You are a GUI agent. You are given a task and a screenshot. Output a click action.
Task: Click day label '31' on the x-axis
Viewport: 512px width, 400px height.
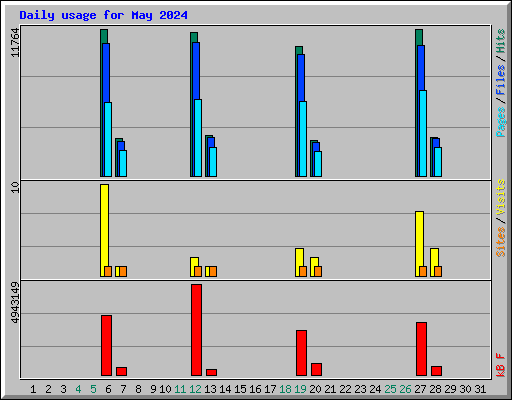(x=480, y=389)
